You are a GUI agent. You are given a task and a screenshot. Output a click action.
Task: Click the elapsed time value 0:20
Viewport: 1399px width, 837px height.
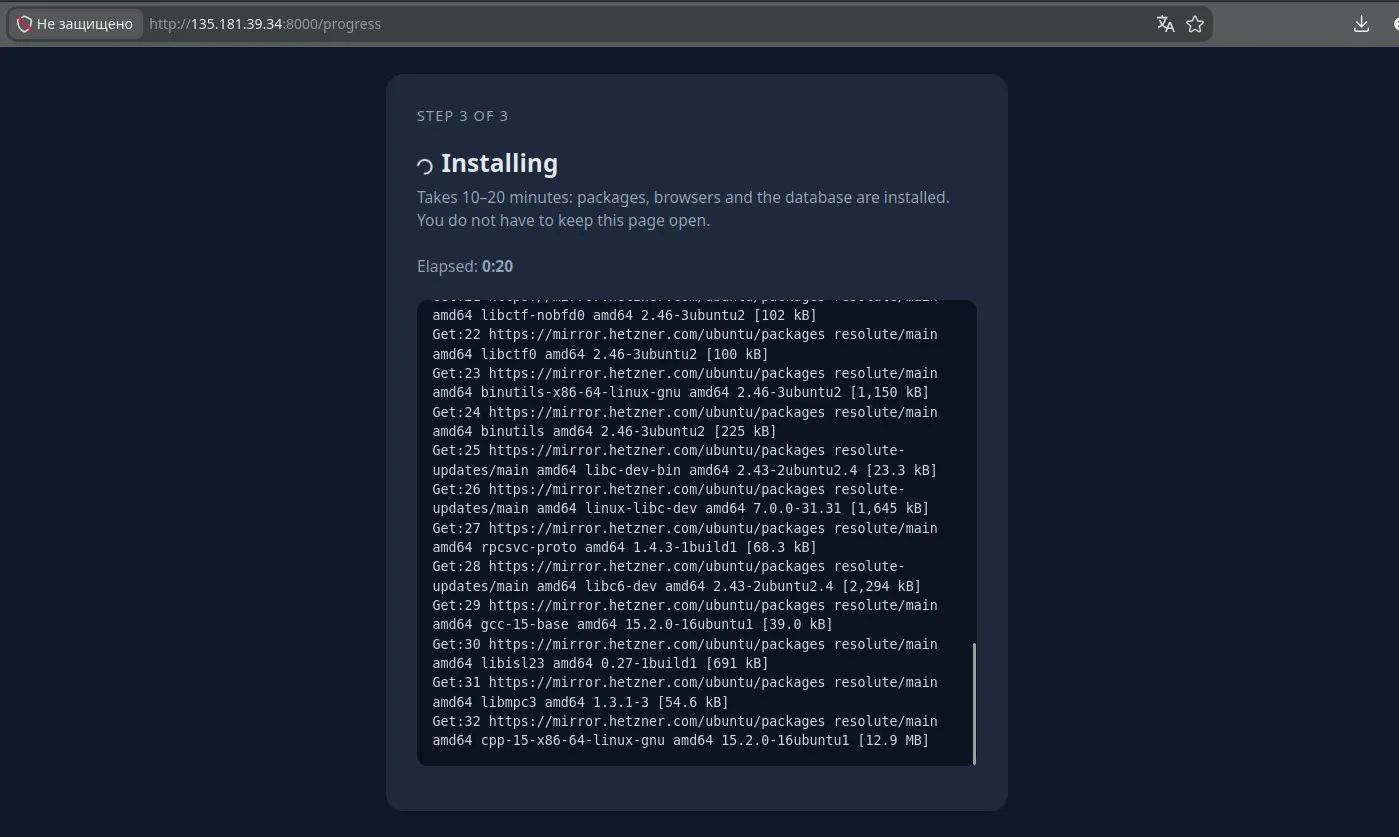tap(497, 266)
